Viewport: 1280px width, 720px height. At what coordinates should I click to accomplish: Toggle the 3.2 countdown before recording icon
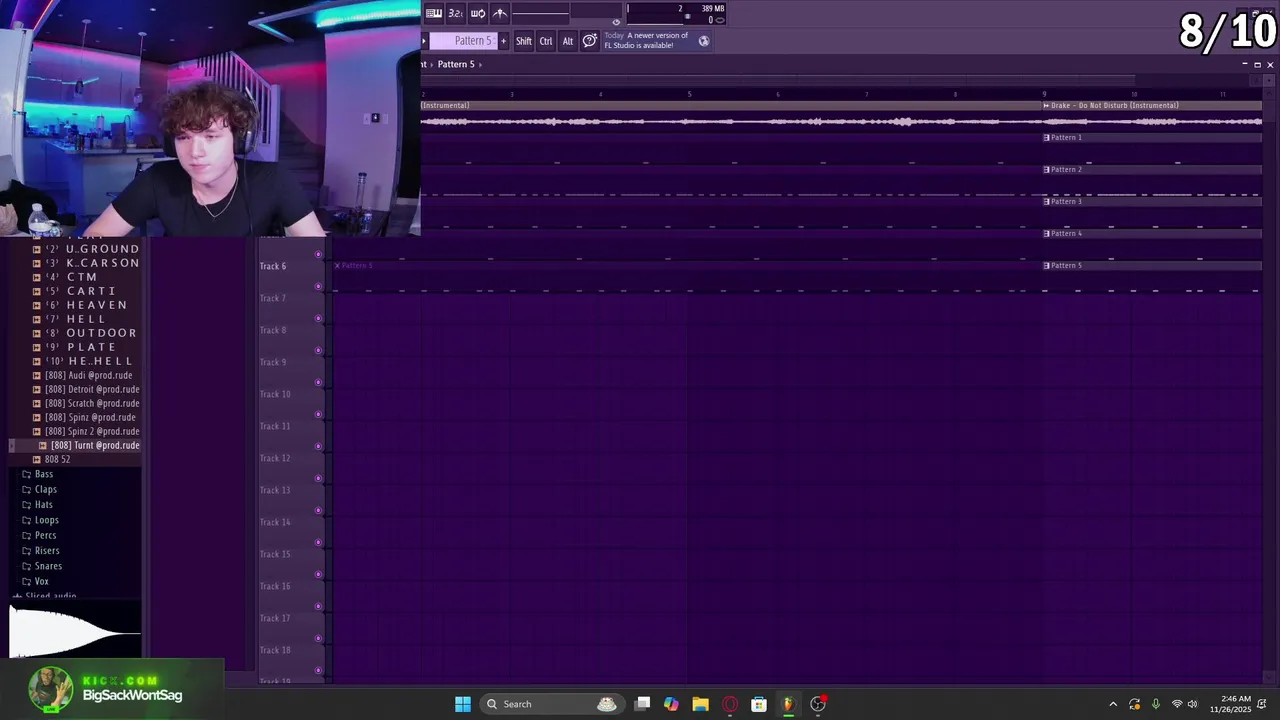click(455, 13)
